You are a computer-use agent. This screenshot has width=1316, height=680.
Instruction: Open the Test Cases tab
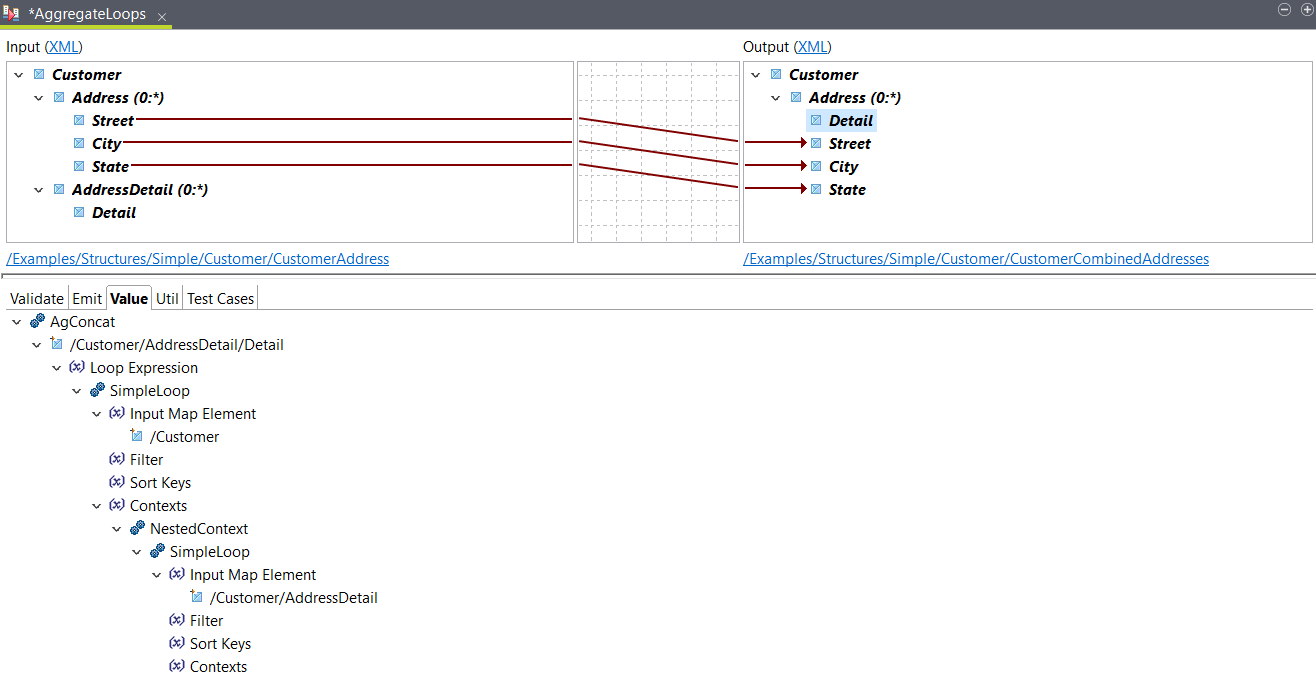[x=220, y=298]
